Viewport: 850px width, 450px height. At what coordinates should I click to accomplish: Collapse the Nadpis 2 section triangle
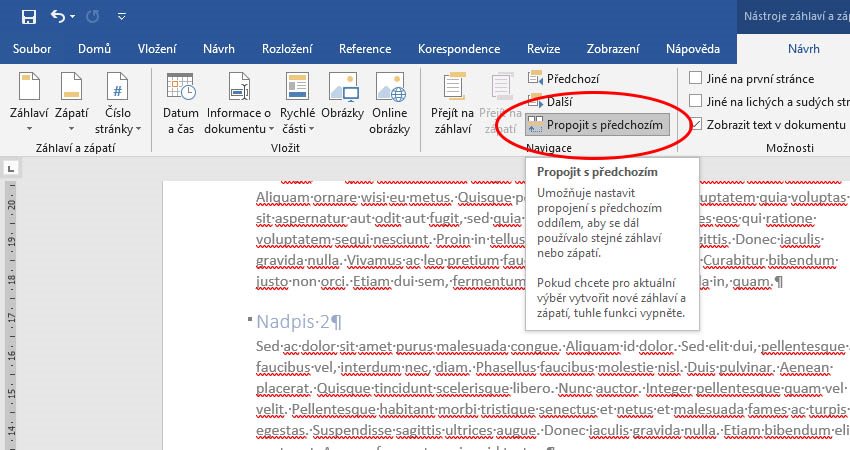(x=250, y=319)
